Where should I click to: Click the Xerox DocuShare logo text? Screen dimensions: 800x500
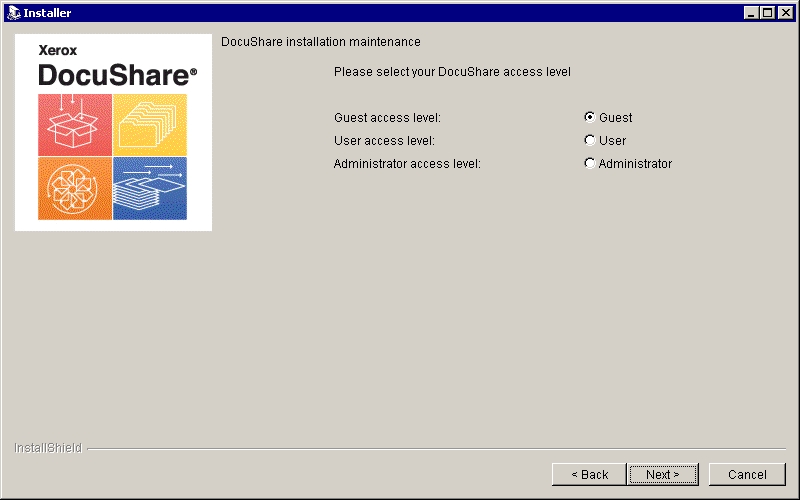(117, 66)
